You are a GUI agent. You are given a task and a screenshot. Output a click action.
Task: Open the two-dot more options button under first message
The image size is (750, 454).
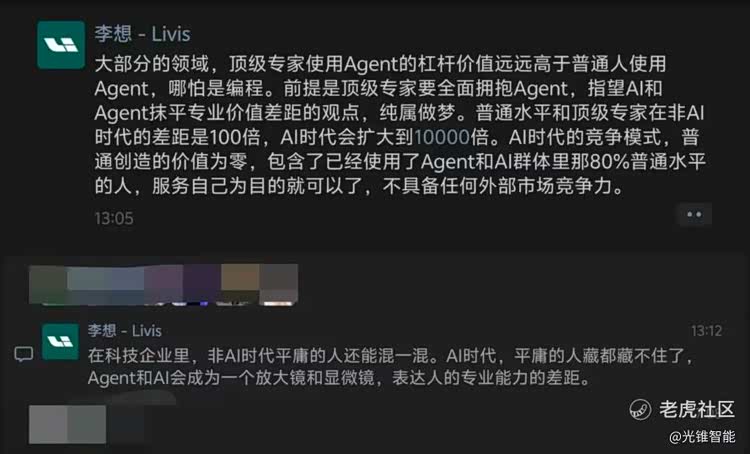pyautogui.click(x=694, y=214)
